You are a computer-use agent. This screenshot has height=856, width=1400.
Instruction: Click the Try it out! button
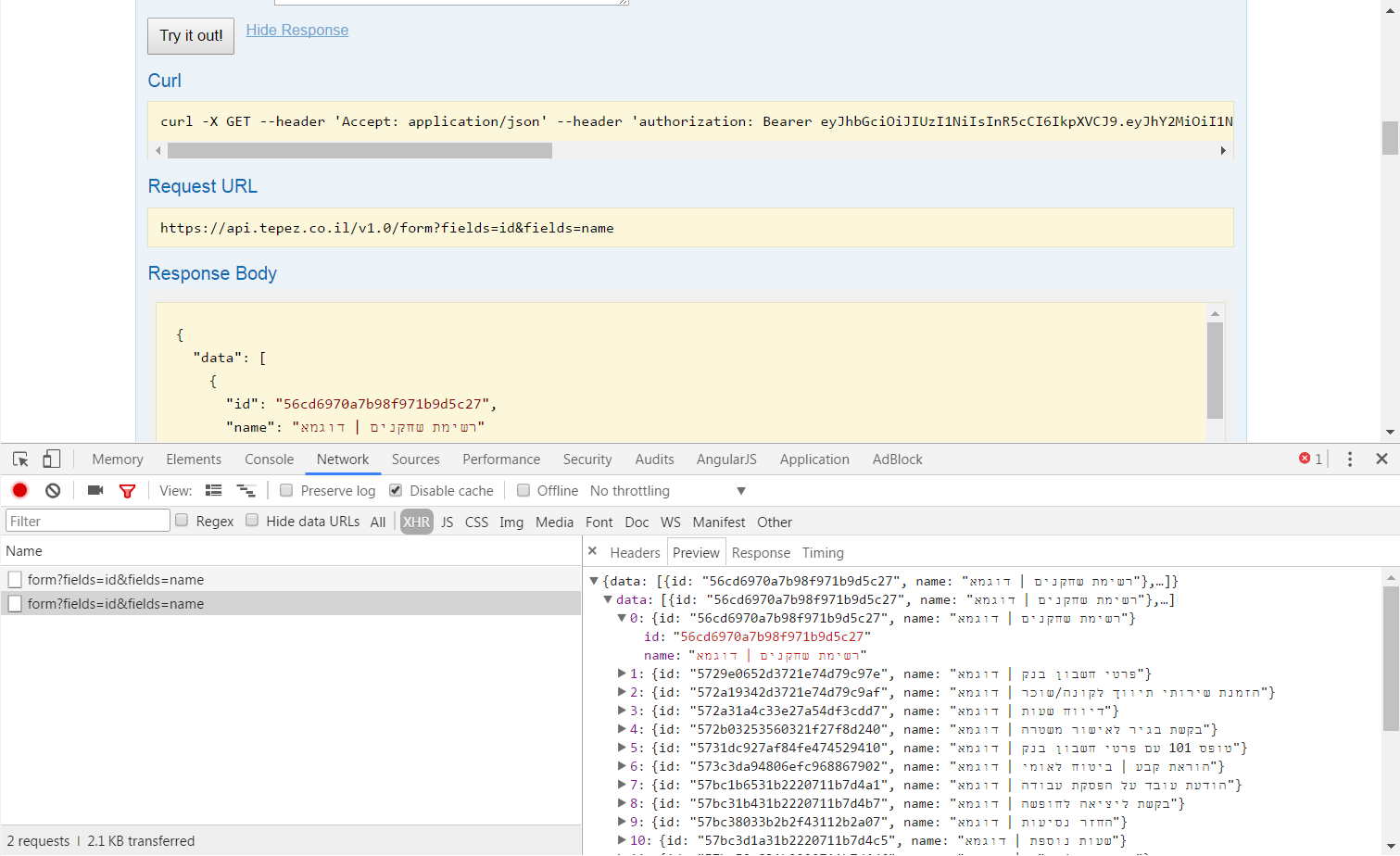(x=191, y=35)
